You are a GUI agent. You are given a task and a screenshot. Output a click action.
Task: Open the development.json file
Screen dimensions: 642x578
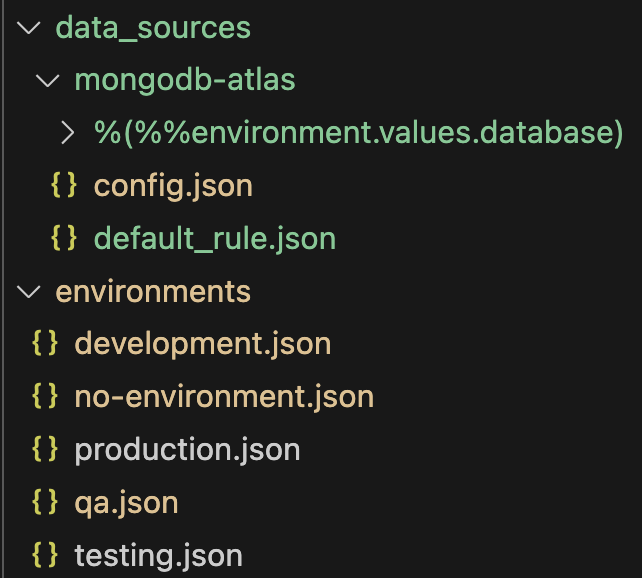(202, 344)
